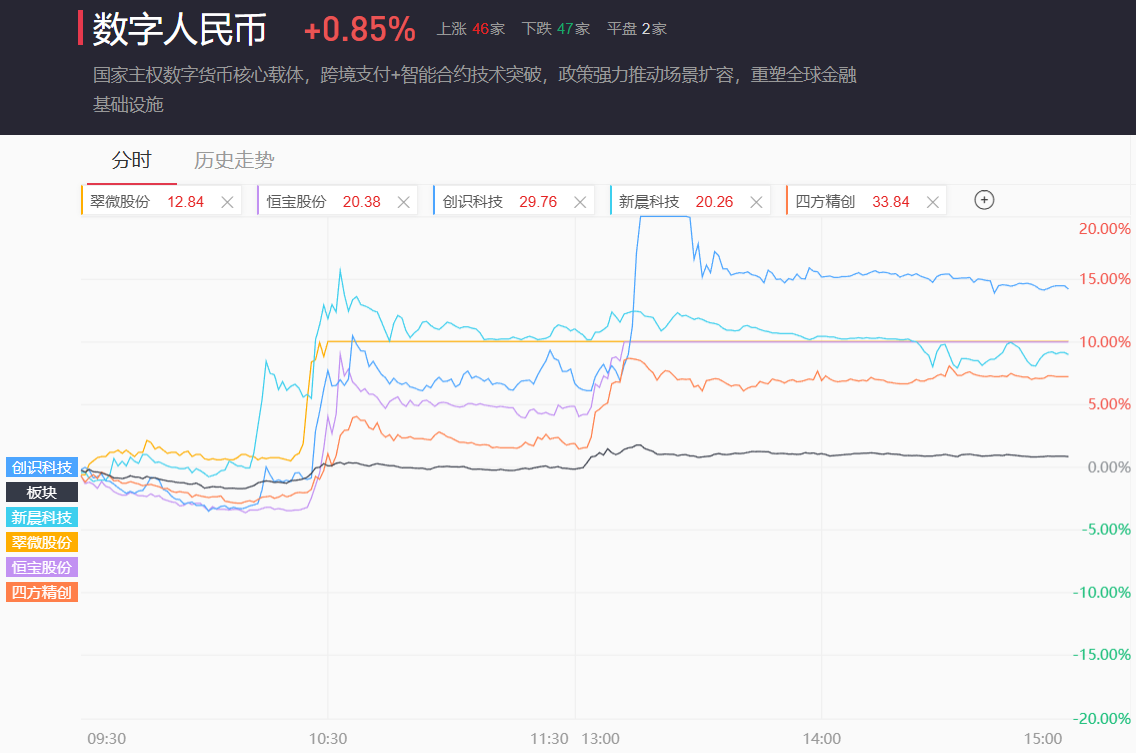Click the 下跌 47家 falling count
1136x753 pixels.
coord(556,29)
